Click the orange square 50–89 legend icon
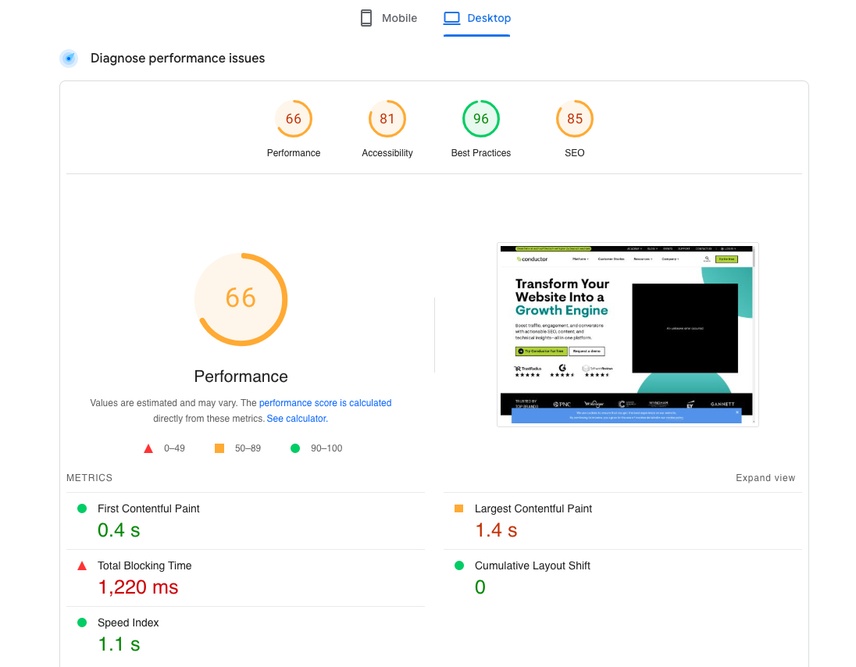This screenshot has width=856, height=667. click(219, 448)
